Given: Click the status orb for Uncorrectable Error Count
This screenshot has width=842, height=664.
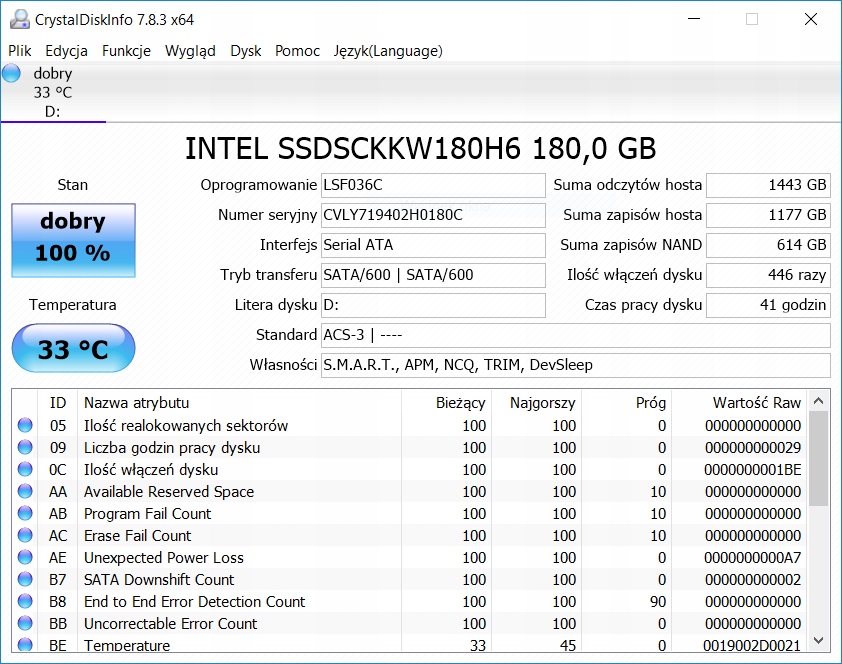Looking at the screenshot, I should 25,623.
